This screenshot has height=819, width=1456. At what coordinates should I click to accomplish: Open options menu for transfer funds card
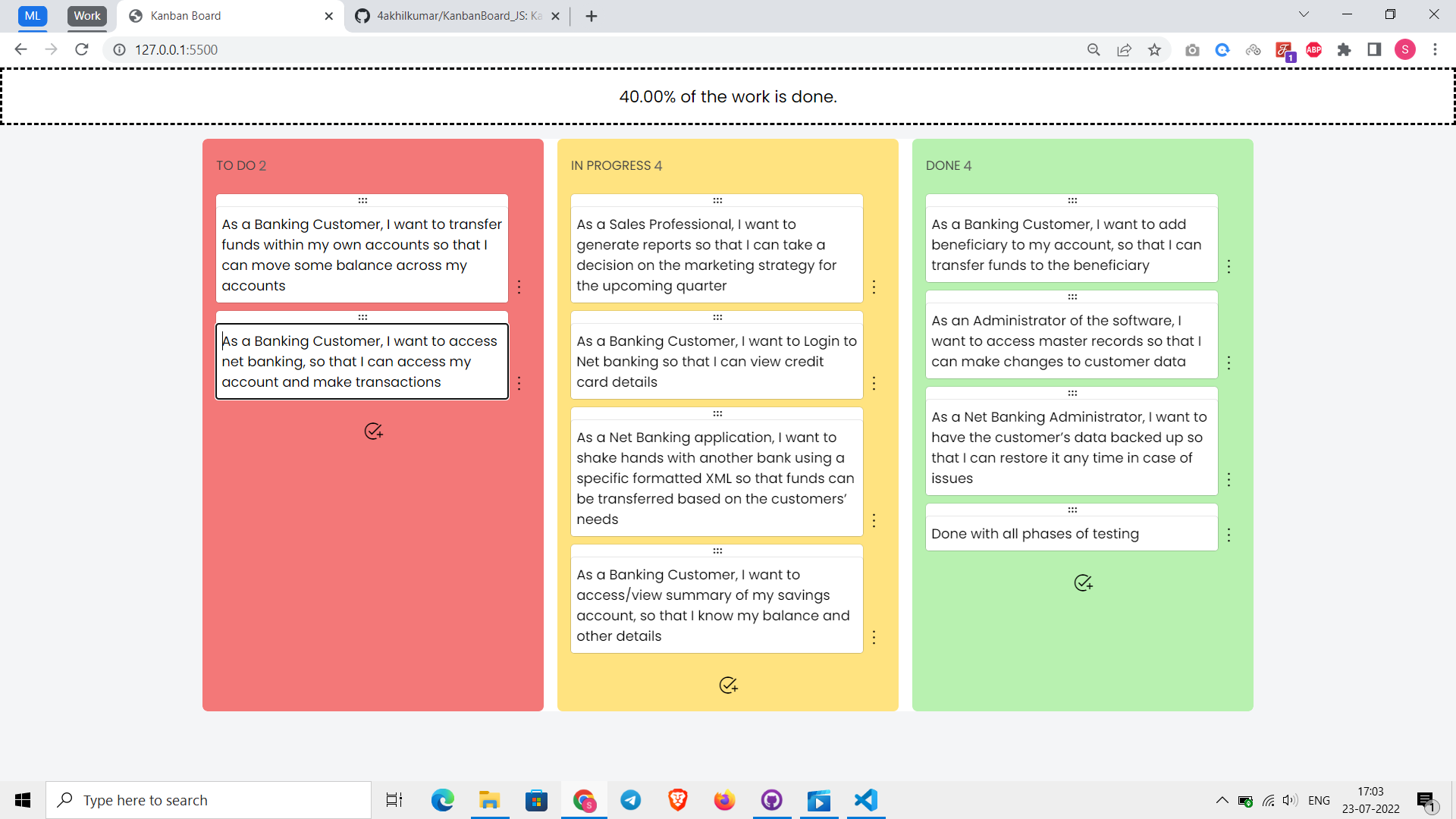point(519,287)
